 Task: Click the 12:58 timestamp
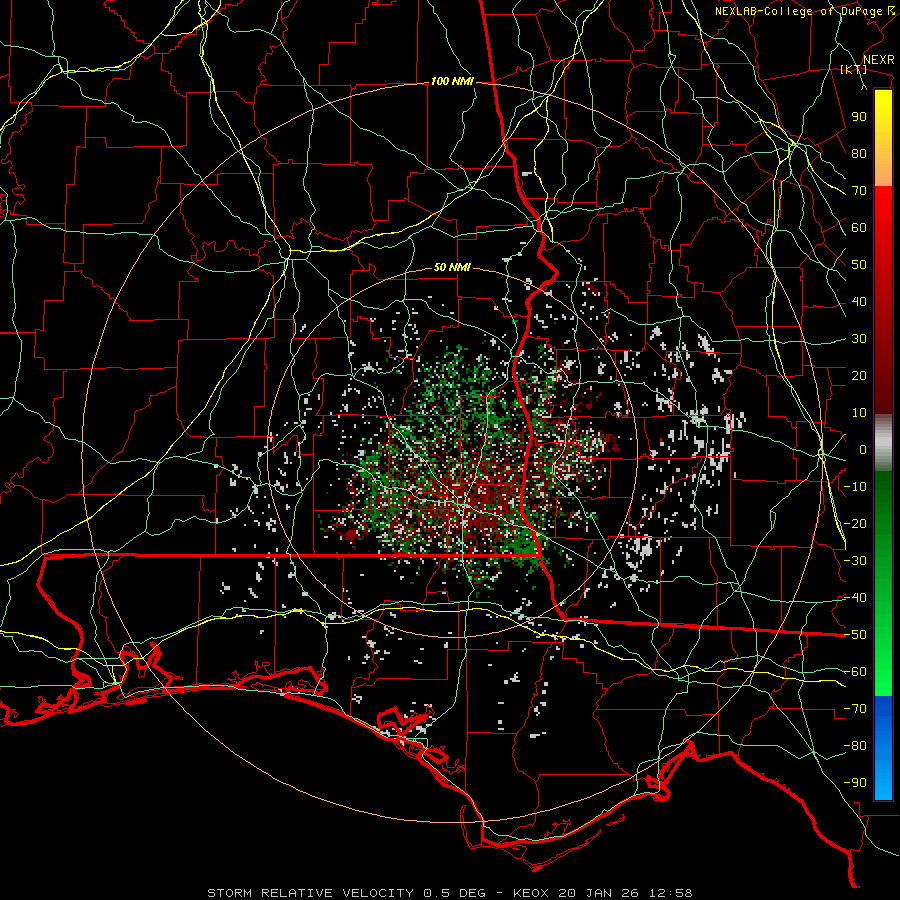(671, 893)
